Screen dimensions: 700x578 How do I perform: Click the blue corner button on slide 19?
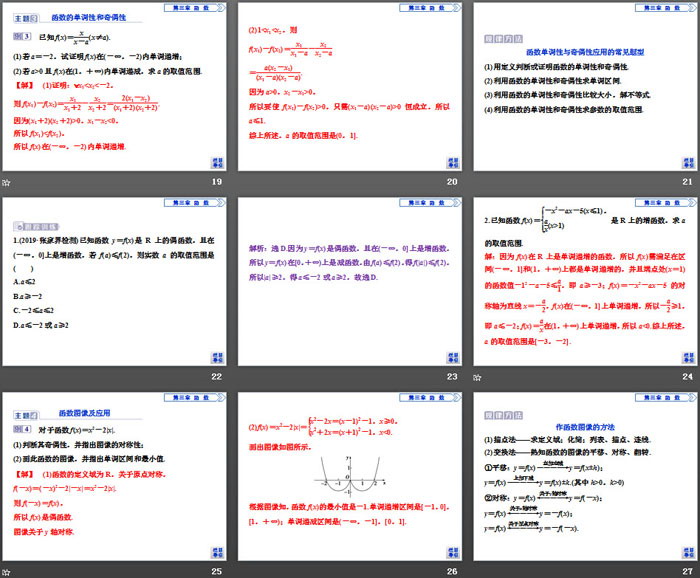point(217,163)
